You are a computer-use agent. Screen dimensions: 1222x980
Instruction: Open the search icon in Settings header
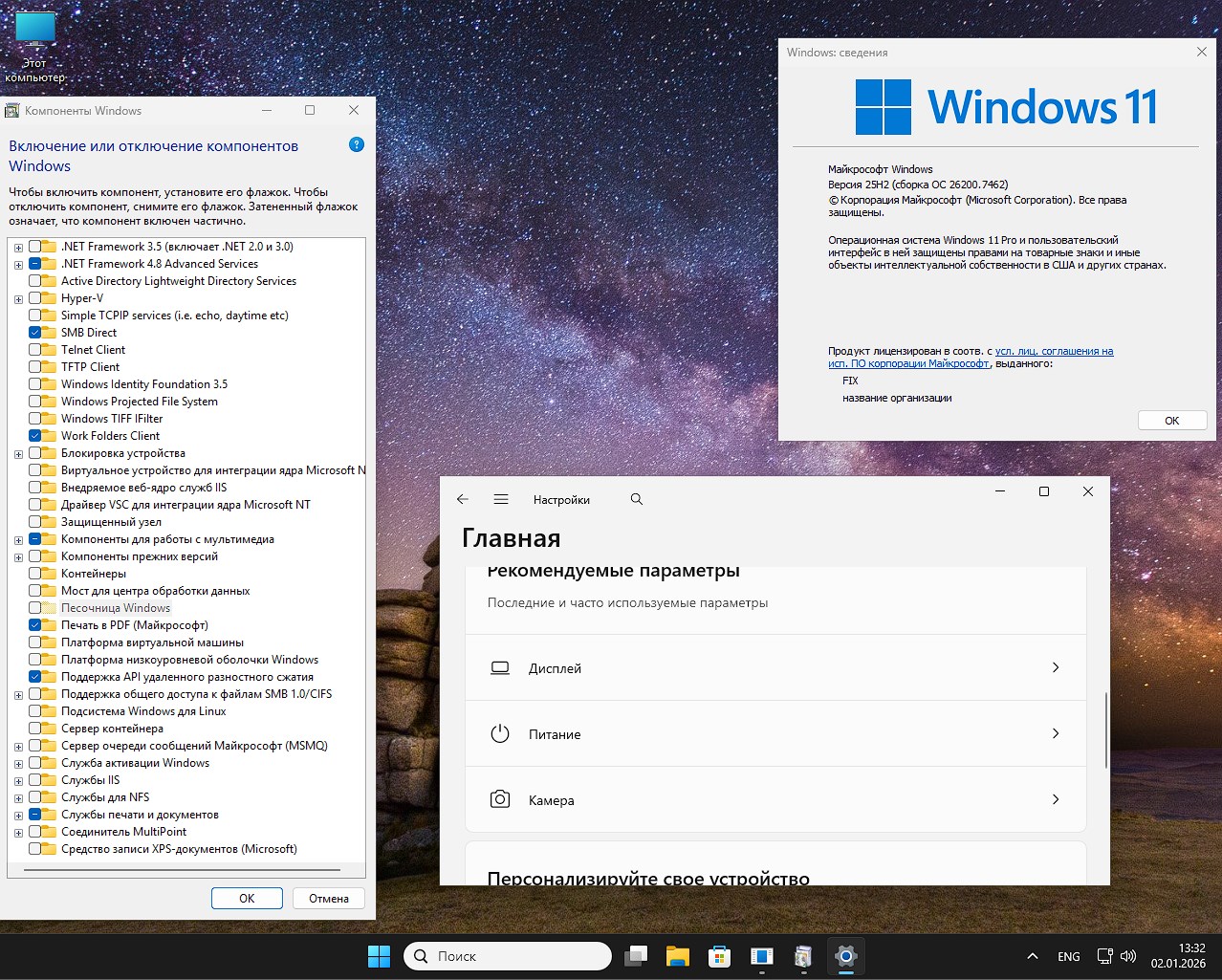pyautogui.click(x=636, y=498)
